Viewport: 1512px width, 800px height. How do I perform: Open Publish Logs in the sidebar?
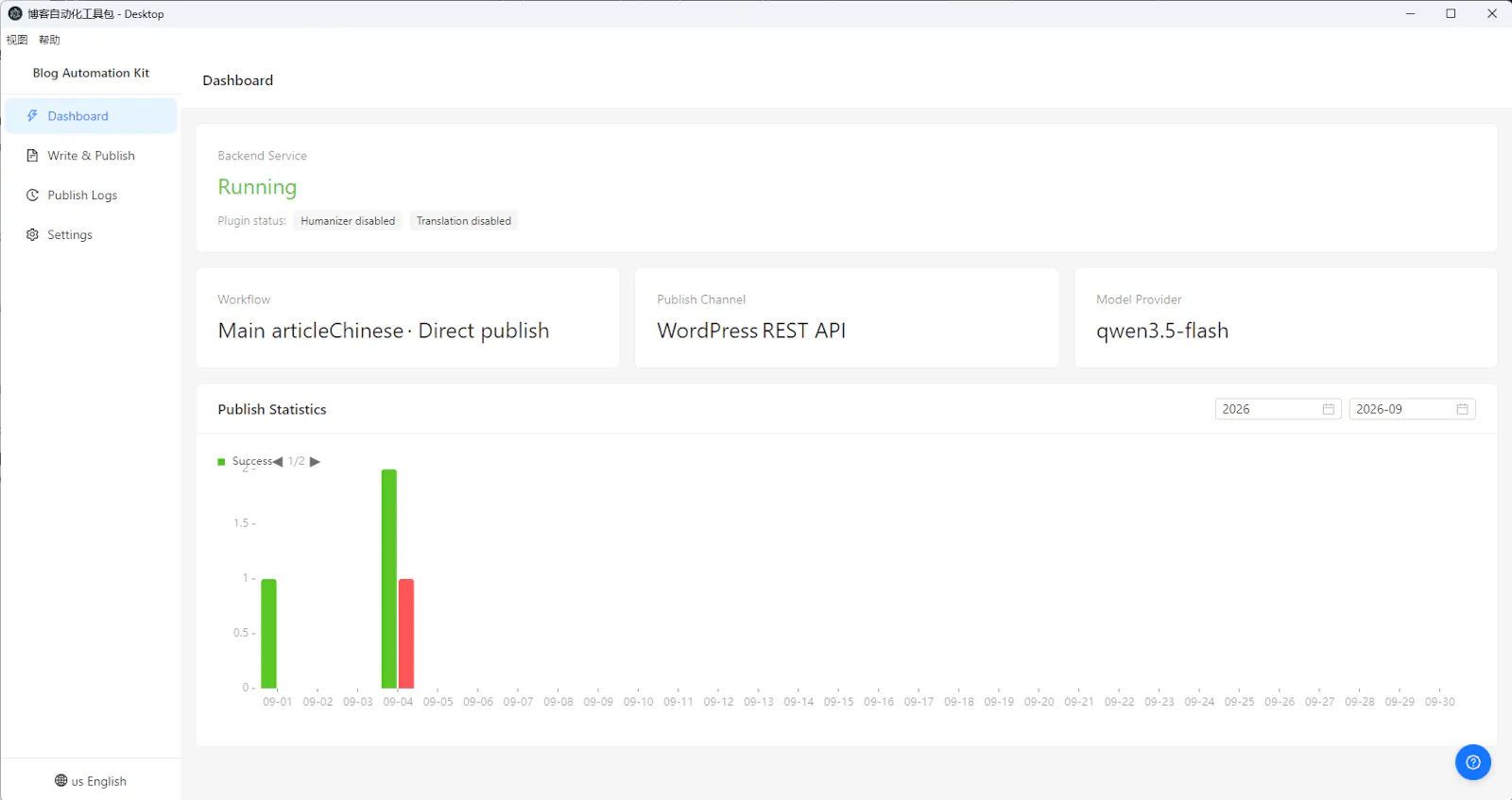(x=91, y=196)
